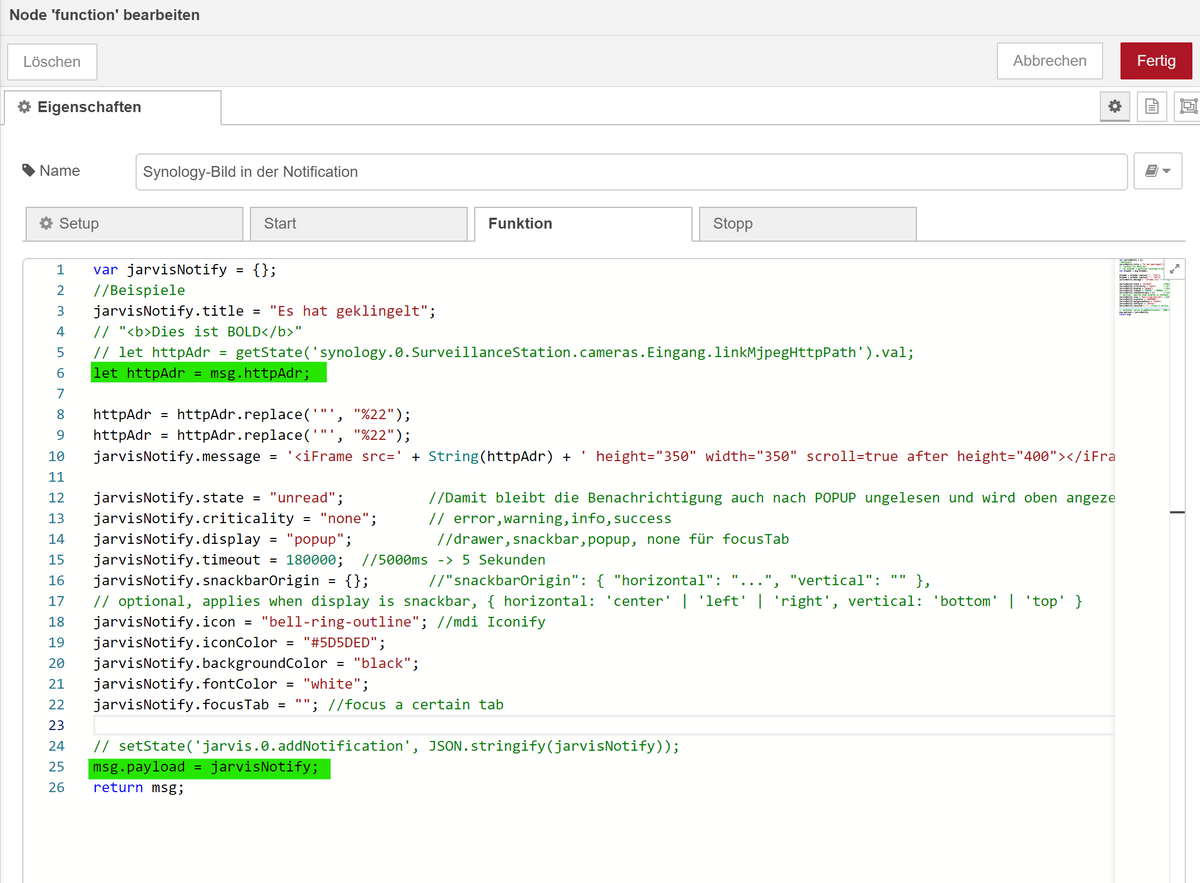Screen dimensions: 1200x883
Task: Click line 8 httpAdr.replace statement
Action: 252,414
